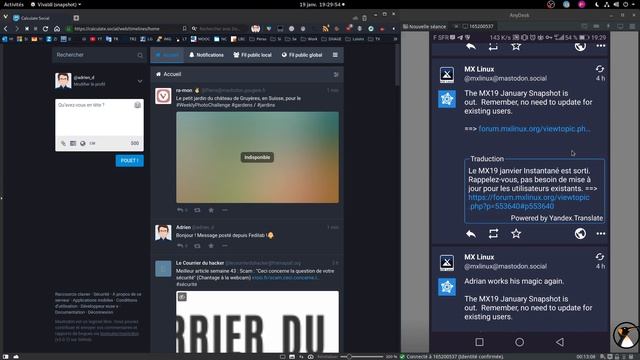Attach media using compose box paperclip icon

coord(63,143)
